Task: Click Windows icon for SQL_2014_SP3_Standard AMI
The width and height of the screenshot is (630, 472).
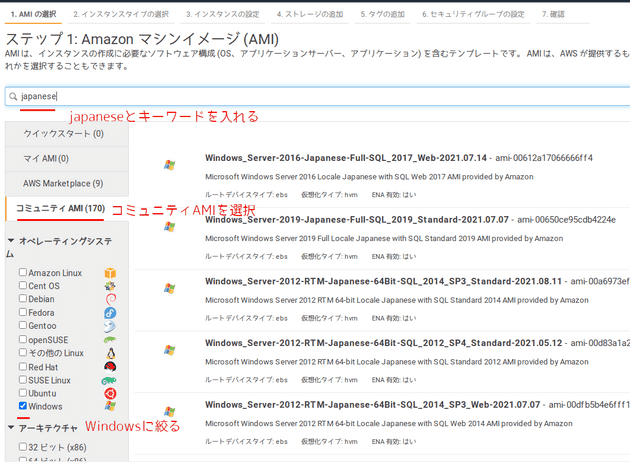Action: pos(169,288)
